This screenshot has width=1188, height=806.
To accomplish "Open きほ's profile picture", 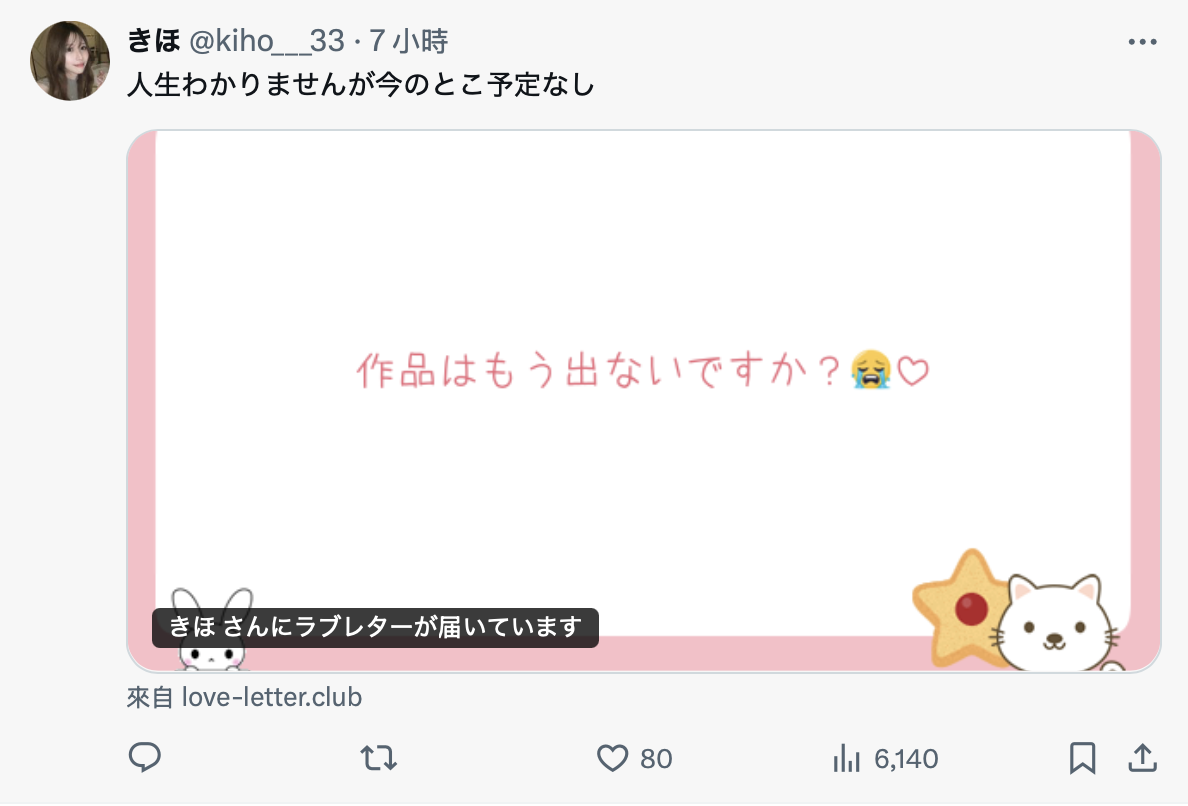I will coord(70,61).
